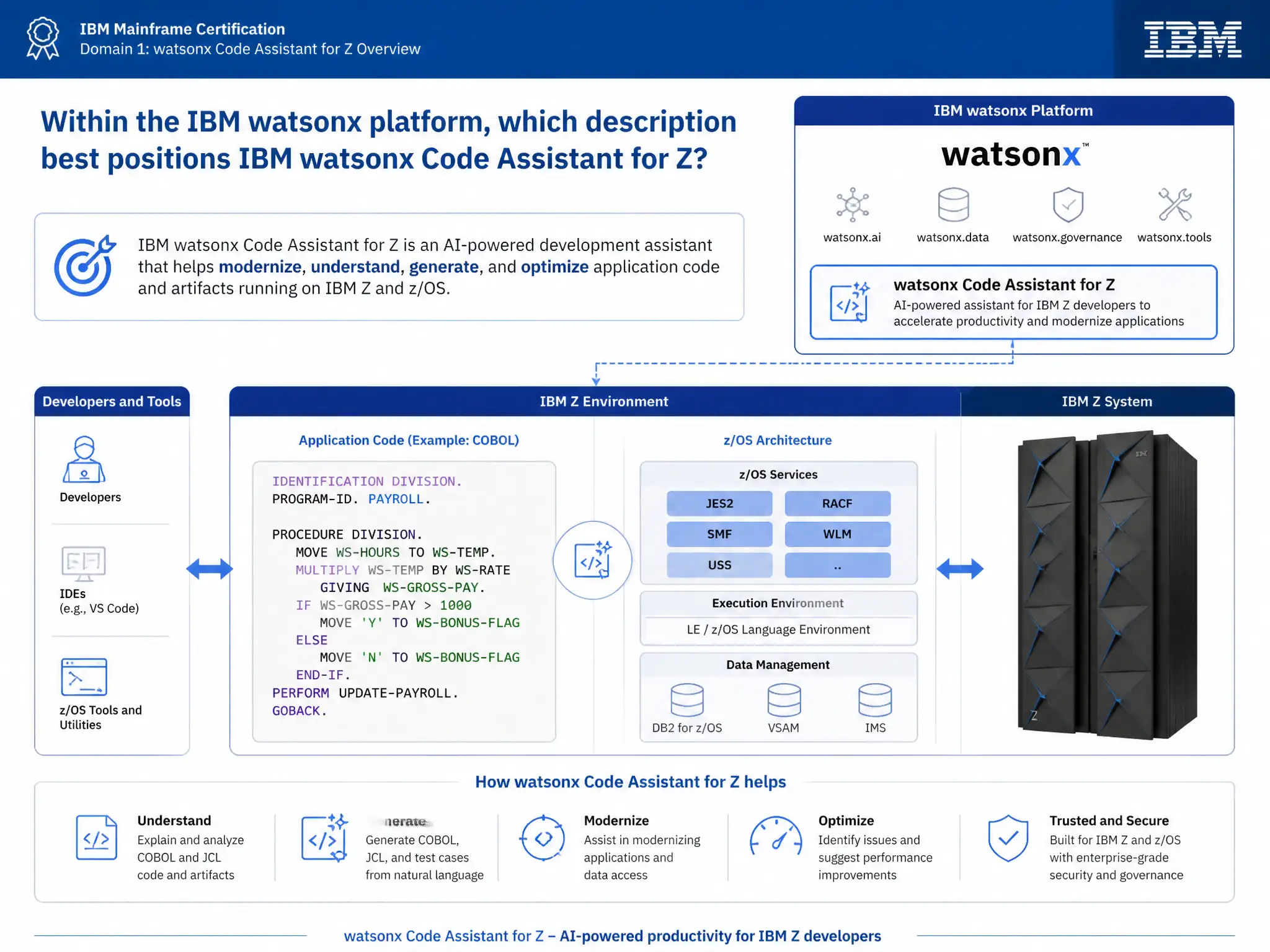The image size is (1270, 952).
Task: Click the IBM Z System header
Action: 1098,402
